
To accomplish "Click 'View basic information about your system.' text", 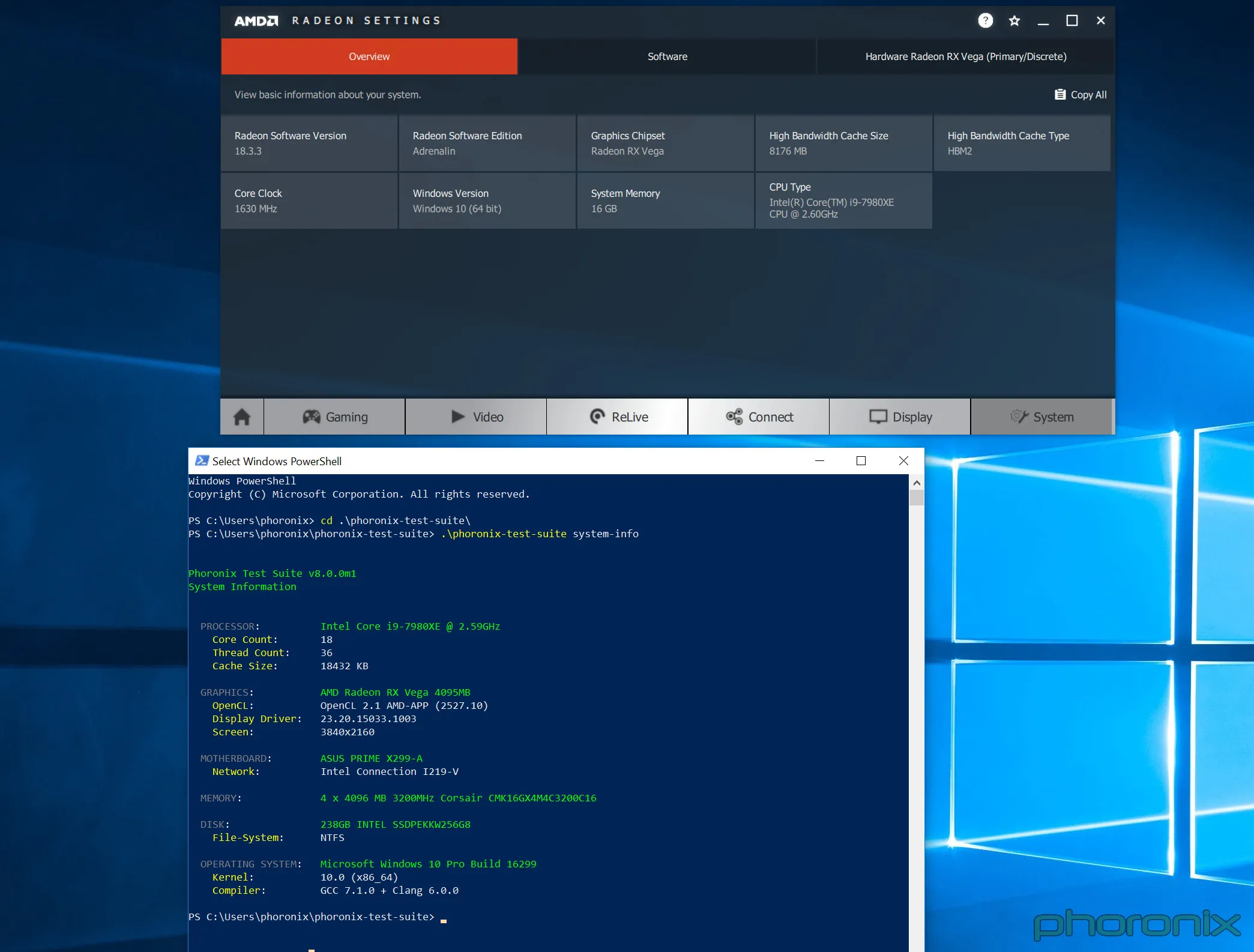I will [x=328, y=95].
